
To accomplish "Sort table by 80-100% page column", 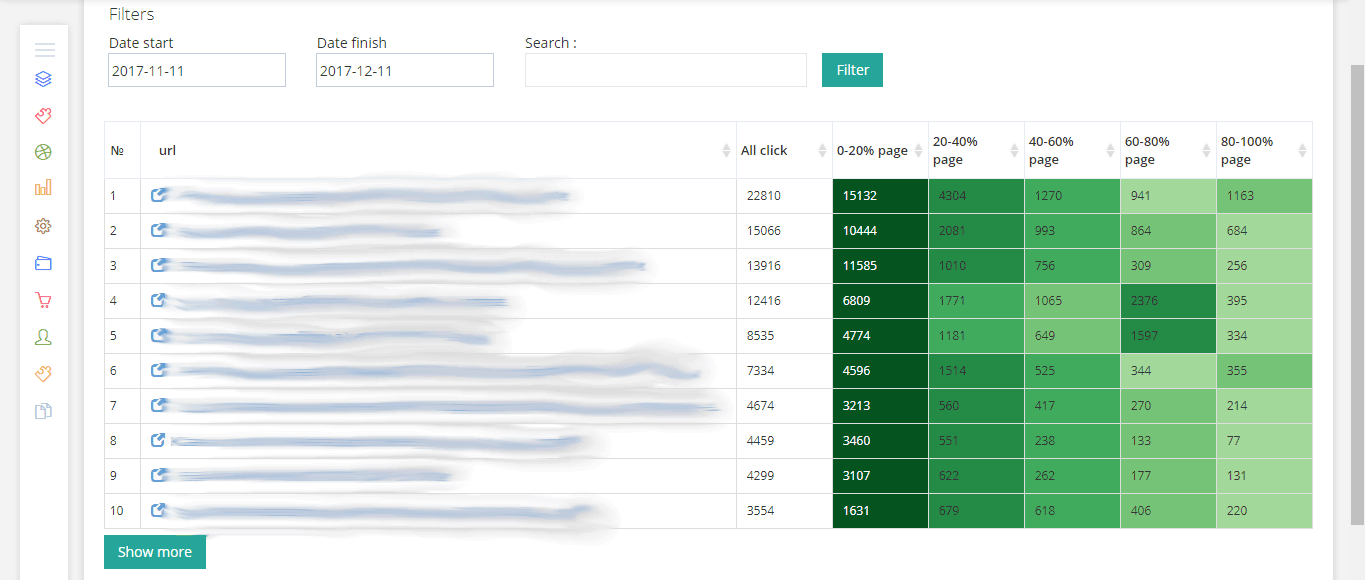I will tap(1263, 151).
